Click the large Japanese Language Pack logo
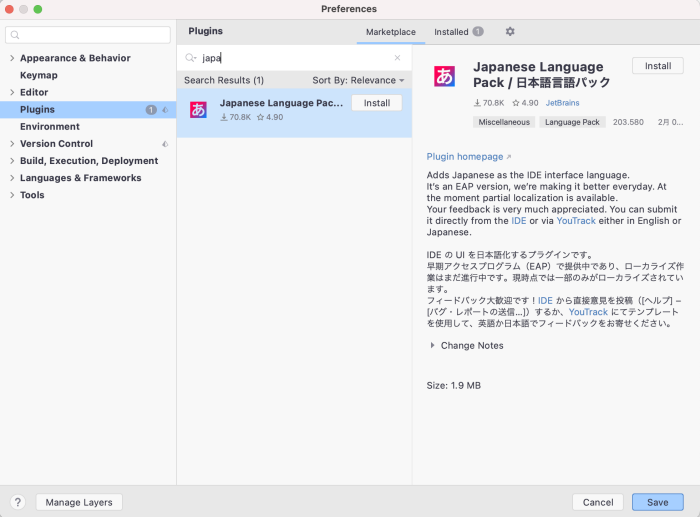Image resolution: width=700 pixels, height=517 pixels. tap(444, 76)
